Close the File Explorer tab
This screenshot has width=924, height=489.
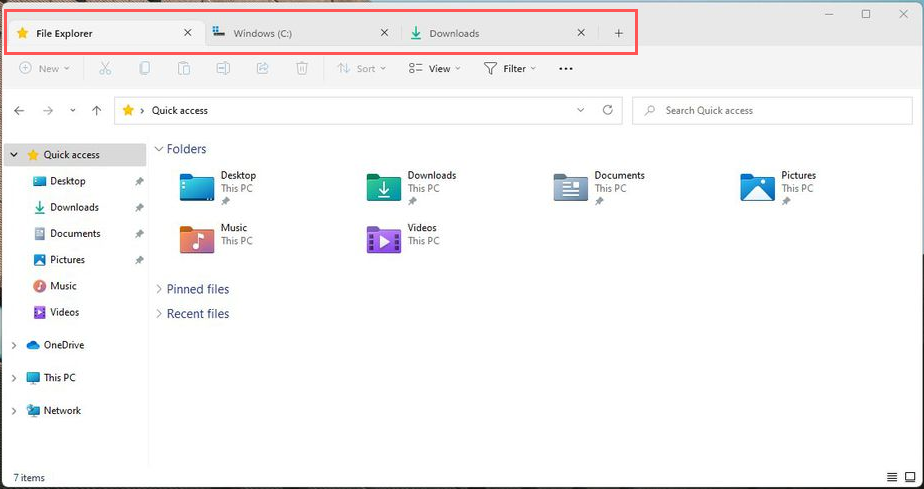tap(188, 33)
